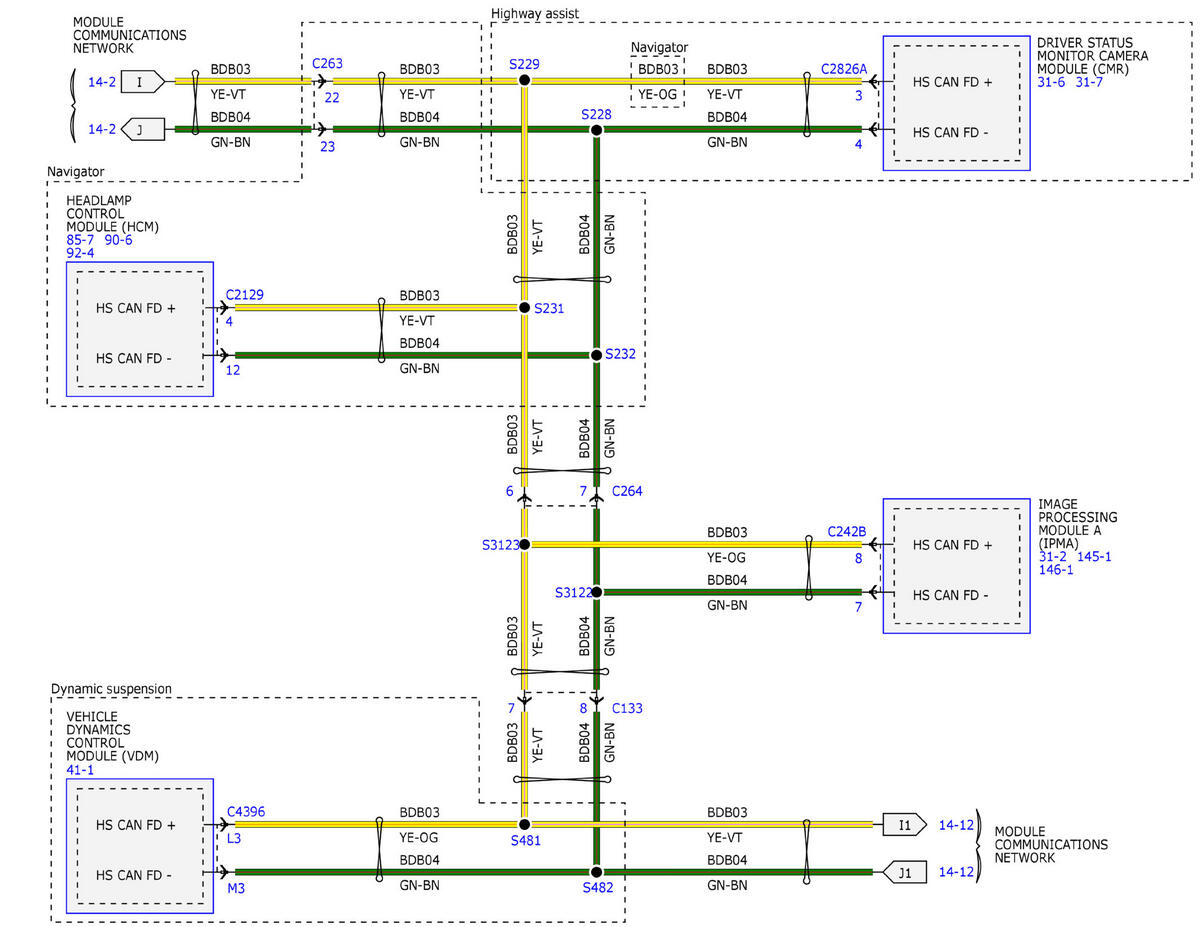Open connector C2826A details
This screenshot has height=927, width=1200.
844,69
